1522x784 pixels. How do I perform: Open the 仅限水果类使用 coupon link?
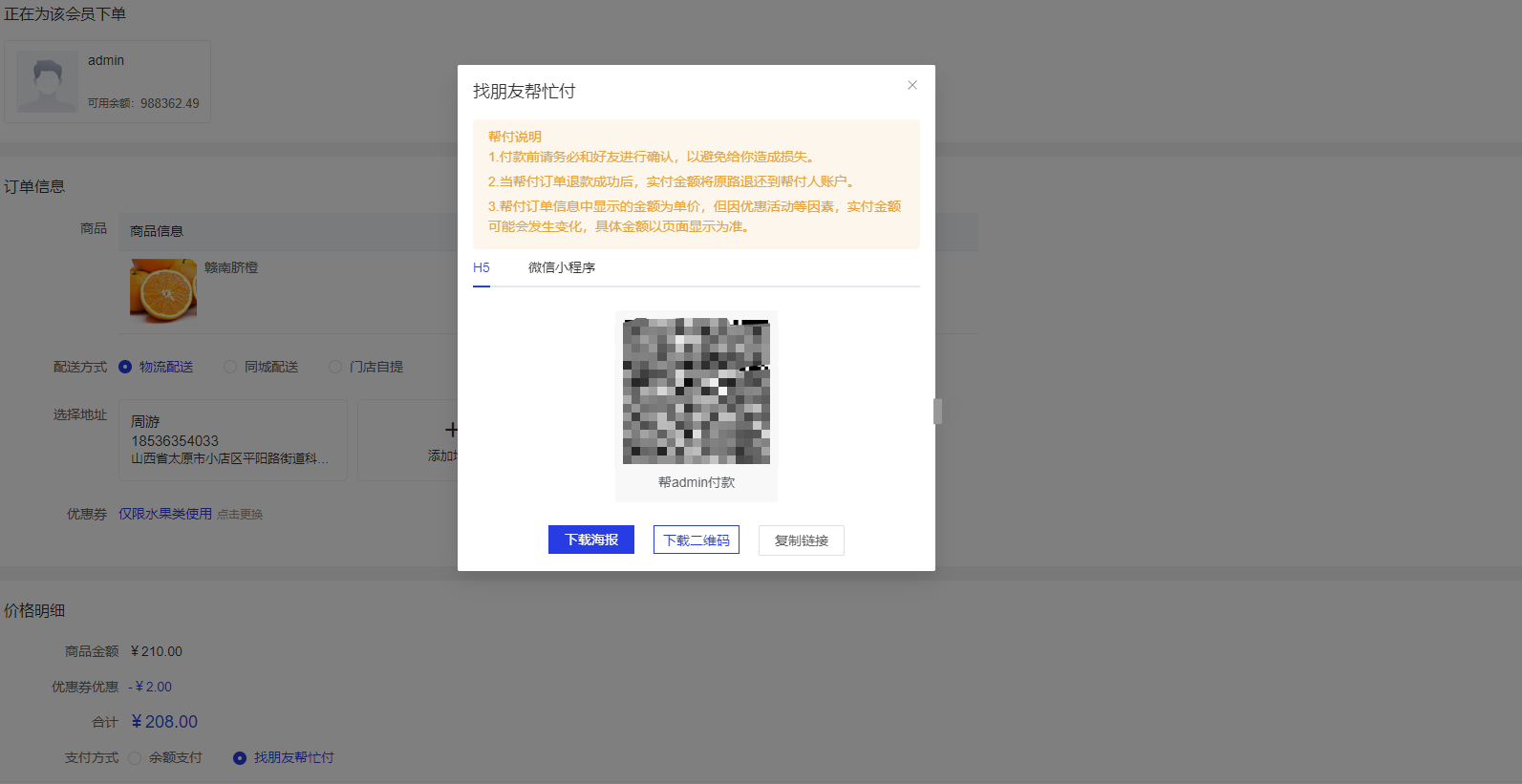click(x=165, y=514)
